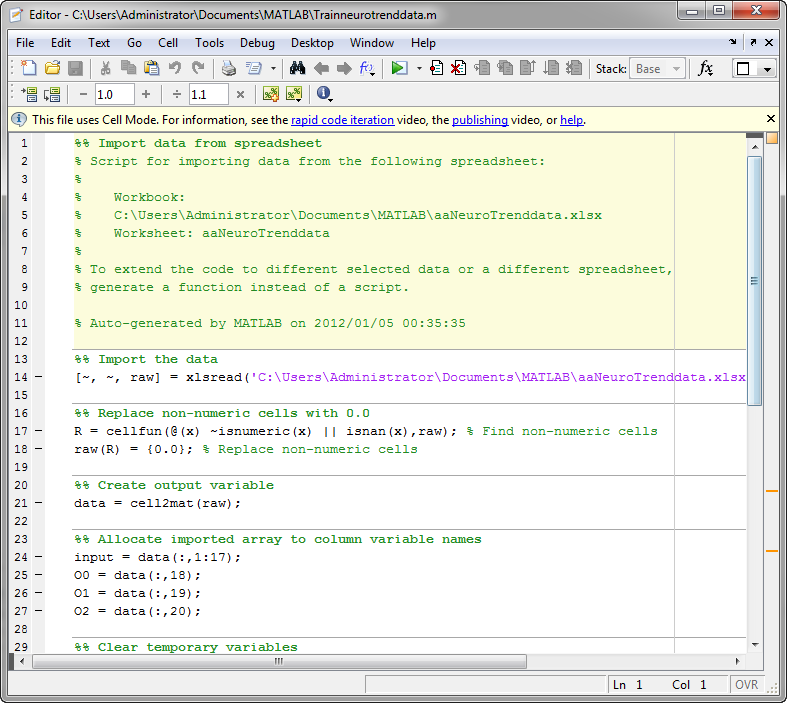Open the rapid code iteration link
Screen dimensions: 787x703
pos(342,120)
